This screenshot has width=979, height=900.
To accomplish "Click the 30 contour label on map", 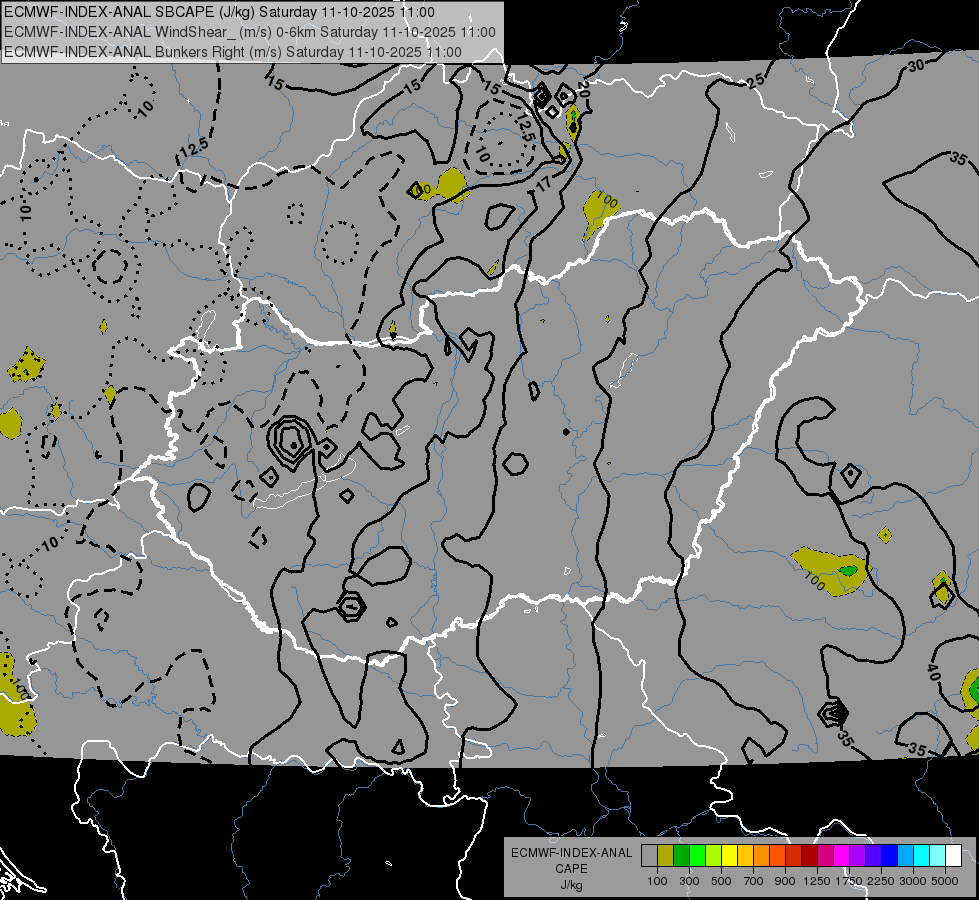I will coord(916,65).
